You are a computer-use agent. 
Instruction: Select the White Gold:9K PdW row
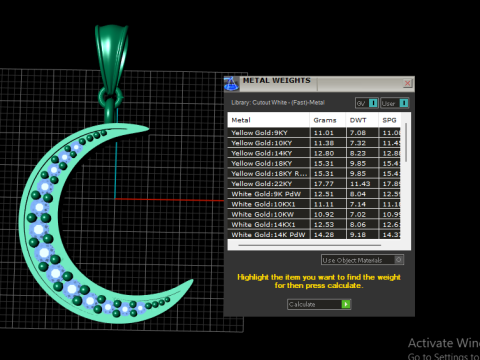click(314, 194)
